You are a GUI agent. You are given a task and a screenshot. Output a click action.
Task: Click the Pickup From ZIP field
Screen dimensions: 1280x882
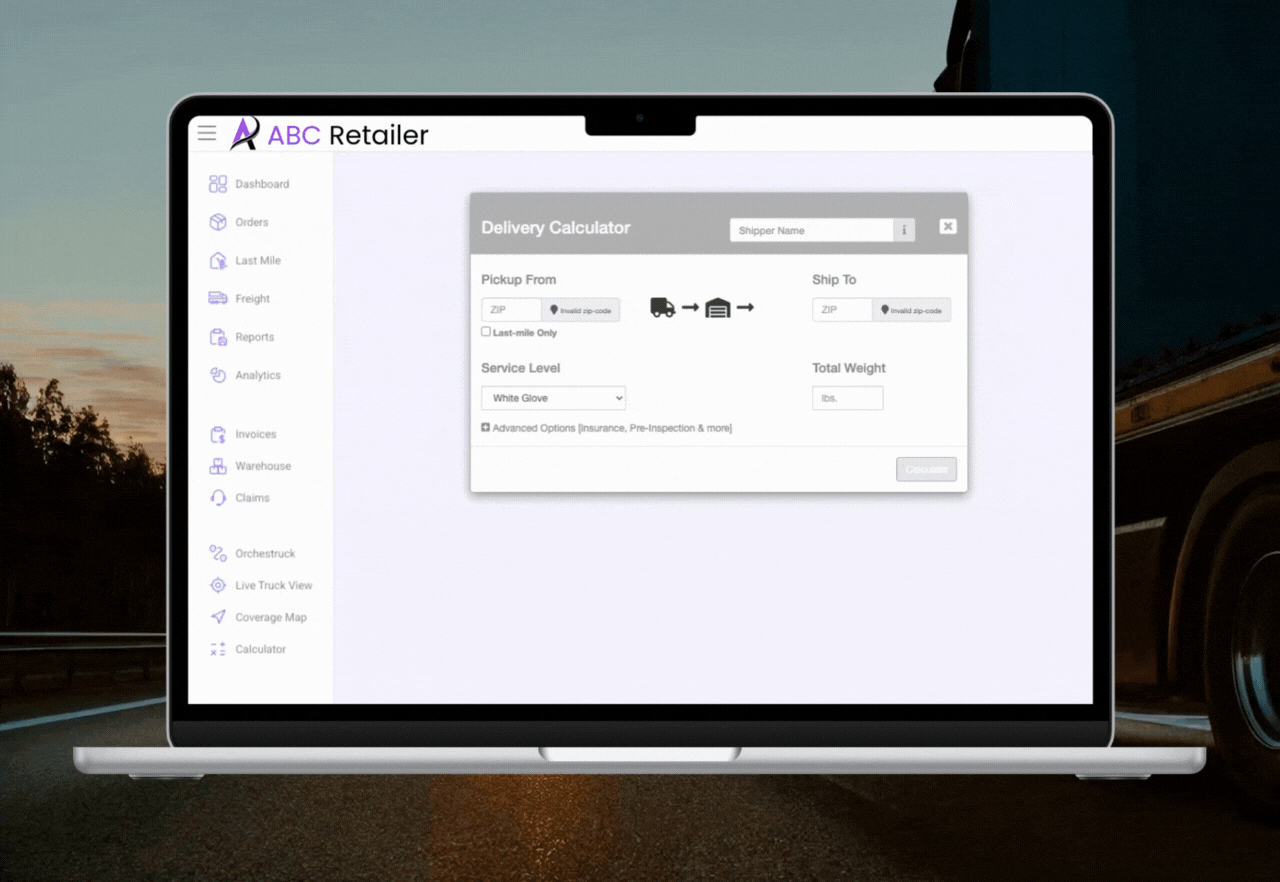(511, 310)
